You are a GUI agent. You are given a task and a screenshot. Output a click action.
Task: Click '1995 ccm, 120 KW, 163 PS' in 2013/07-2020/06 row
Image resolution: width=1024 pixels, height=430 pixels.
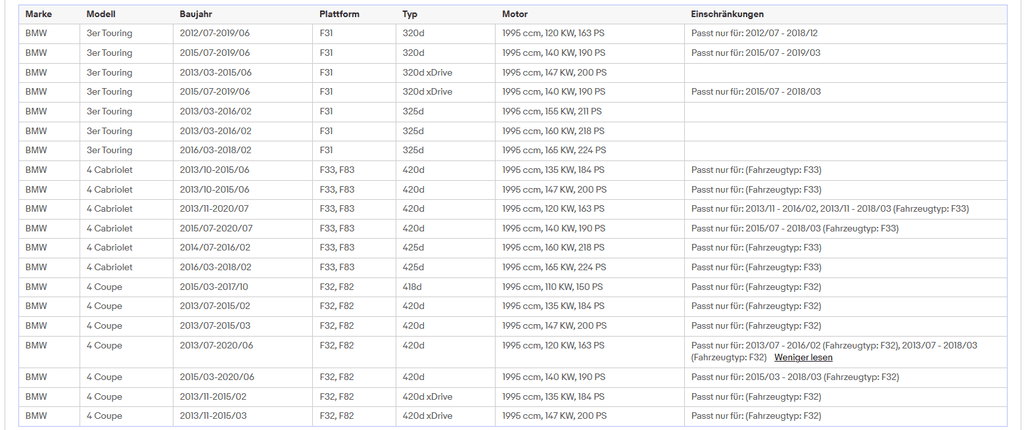point(553,345)
